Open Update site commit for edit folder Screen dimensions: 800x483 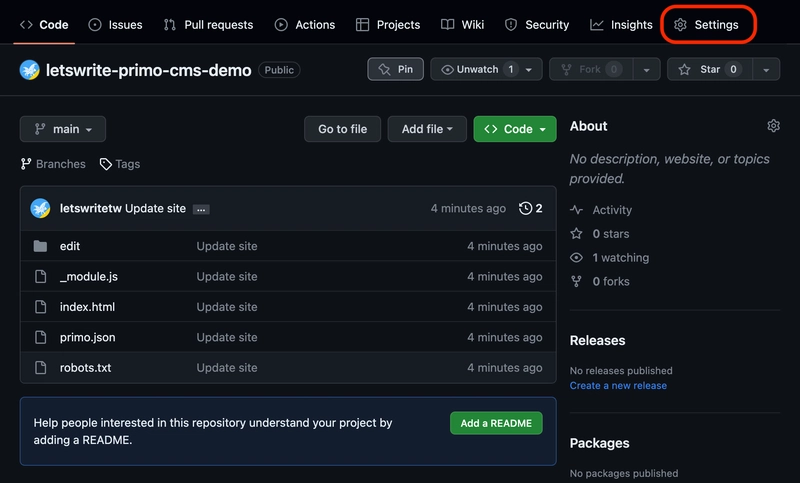pos(227,246)
